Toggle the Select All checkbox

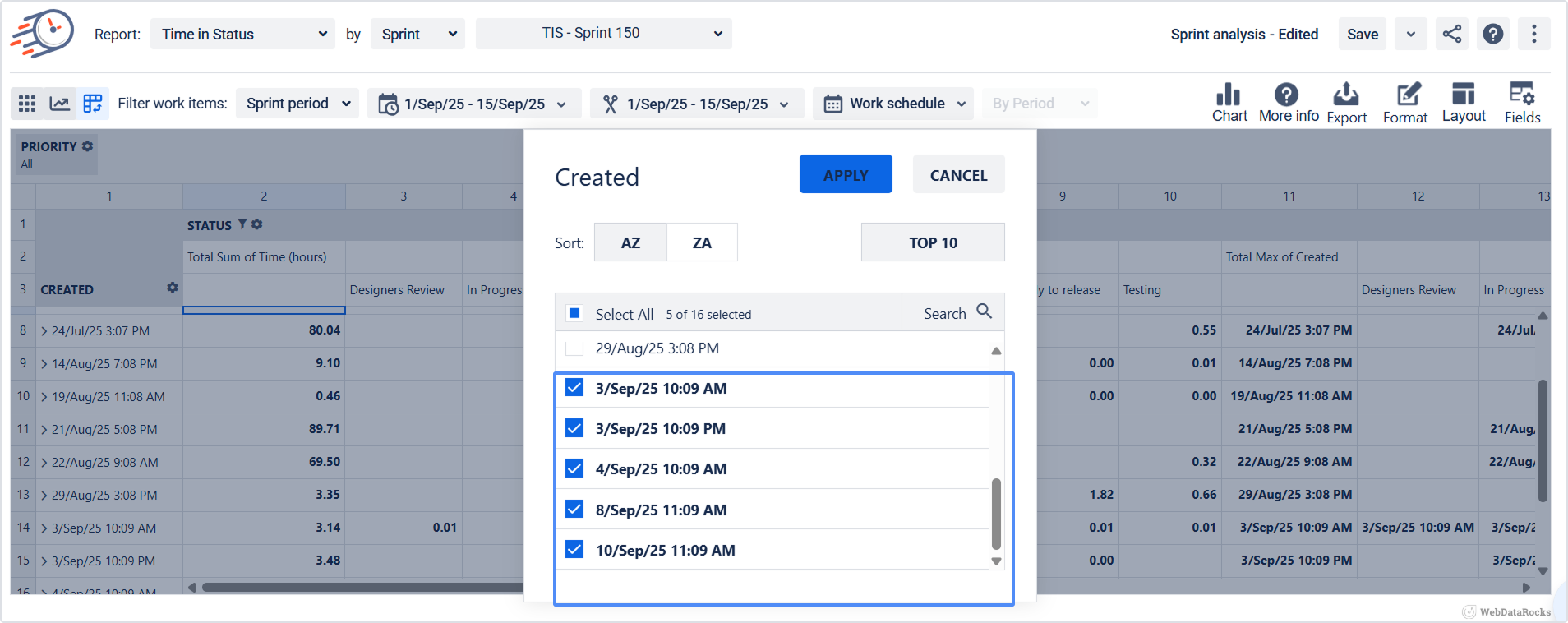coord(574,313)
